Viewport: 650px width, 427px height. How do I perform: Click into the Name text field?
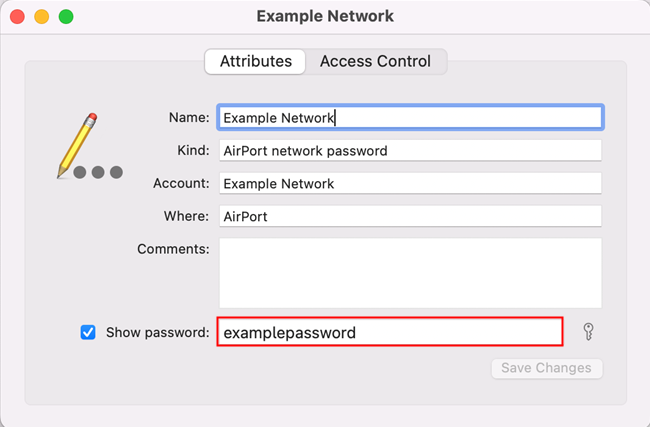click(x=410, y=117)
